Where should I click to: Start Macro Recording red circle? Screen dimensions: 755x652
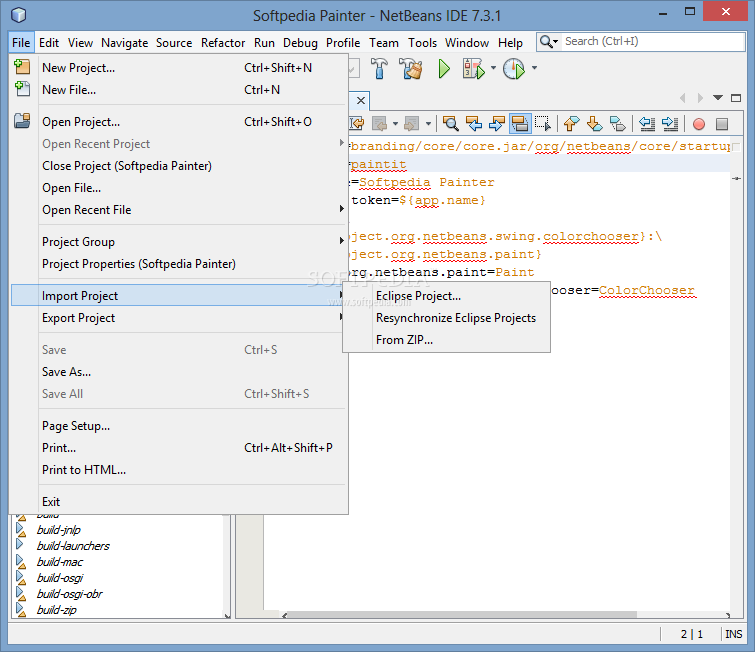(x=699, y=124)
